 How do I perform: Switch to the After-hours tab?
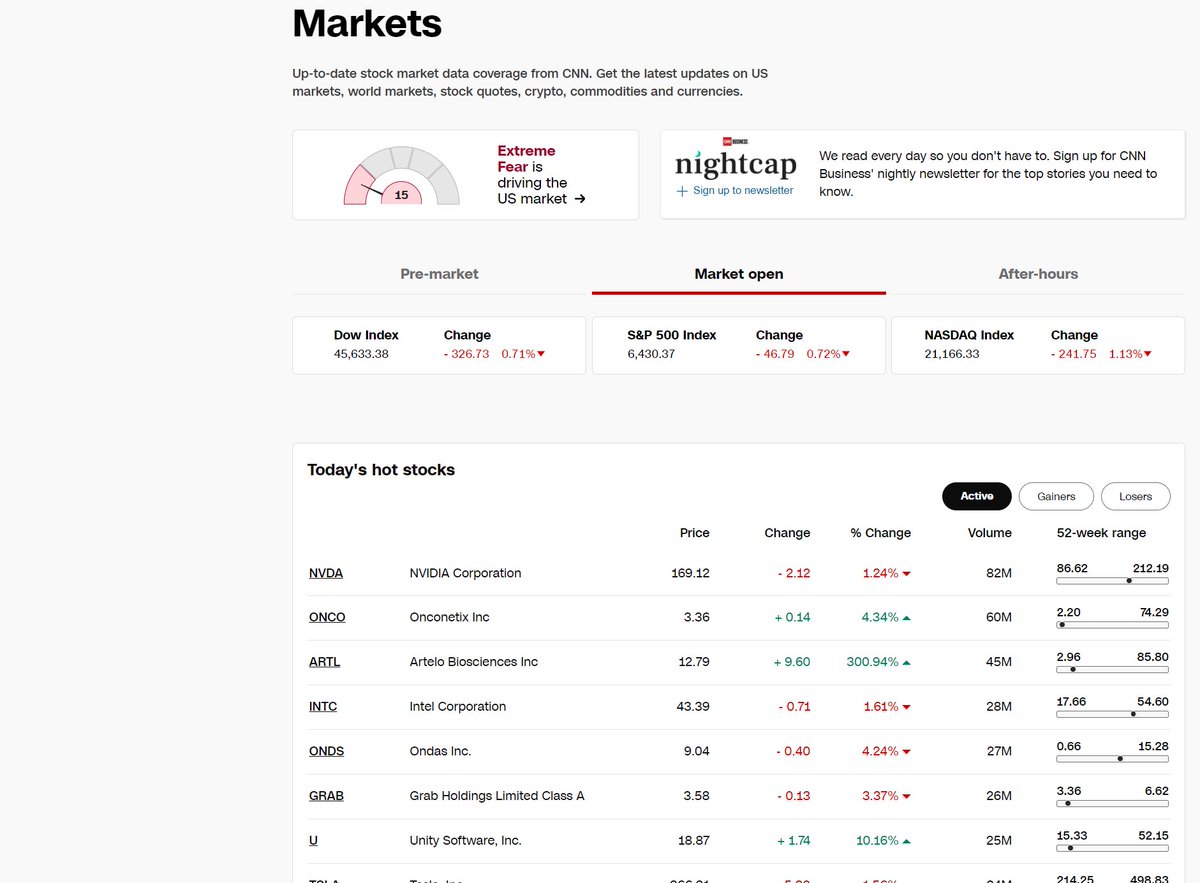point(1038,273)
